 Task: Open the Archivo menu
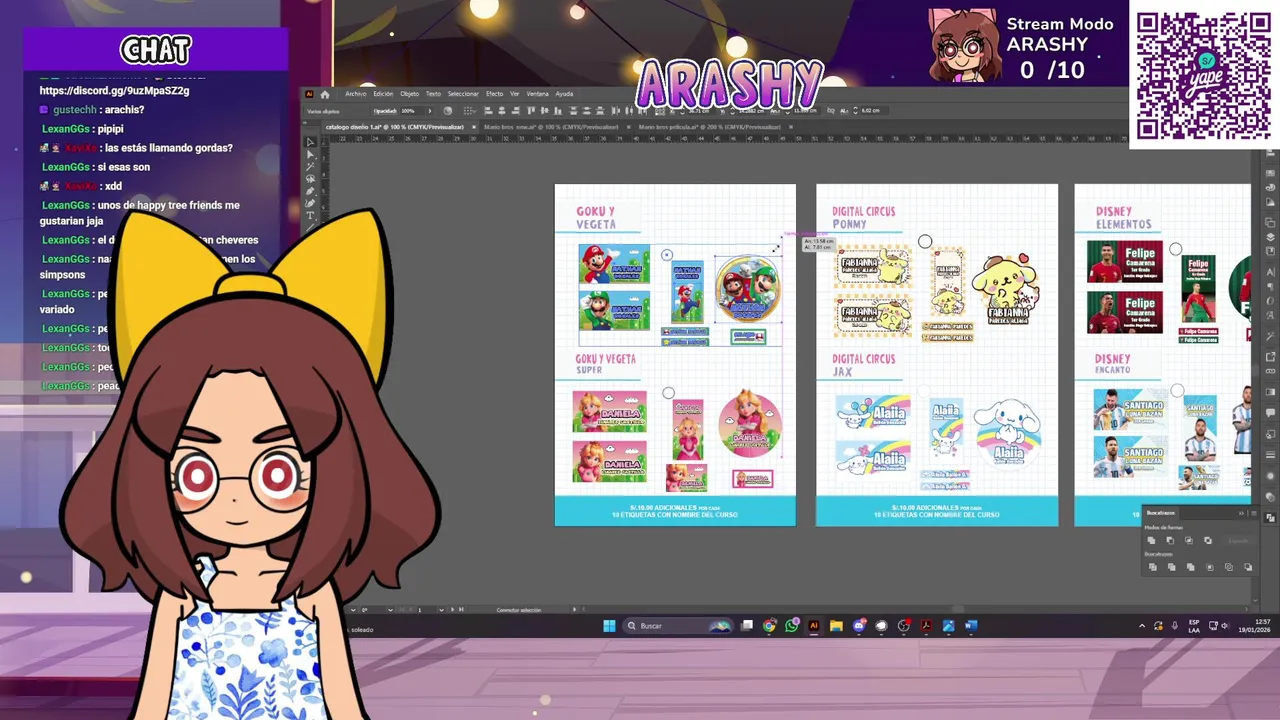[x=356, y=94]
